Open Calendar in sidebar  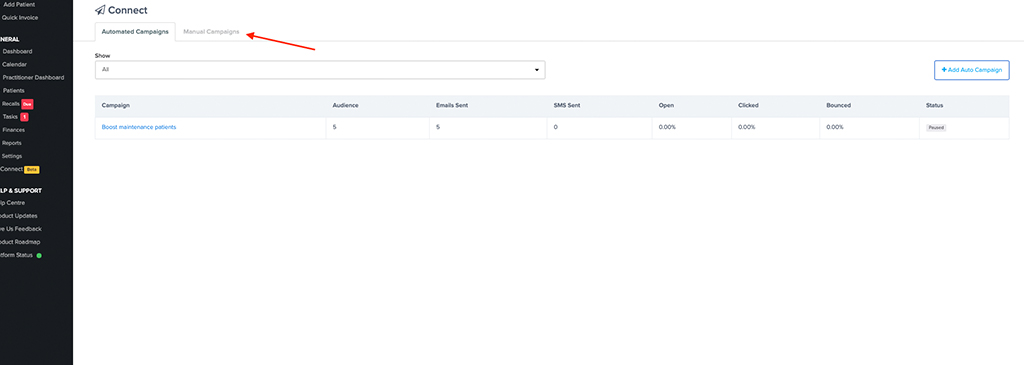(x=14, y=64)
